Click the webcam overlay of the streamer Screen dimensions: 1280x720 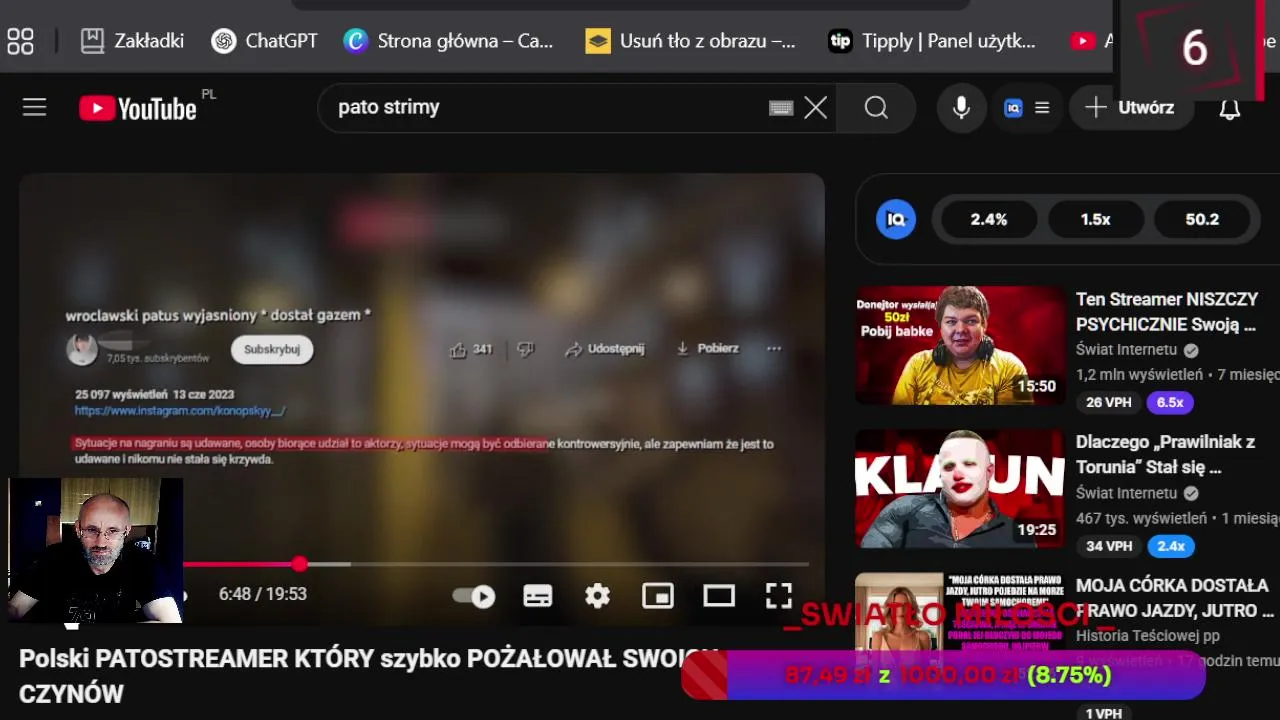(x=96, y=551)
